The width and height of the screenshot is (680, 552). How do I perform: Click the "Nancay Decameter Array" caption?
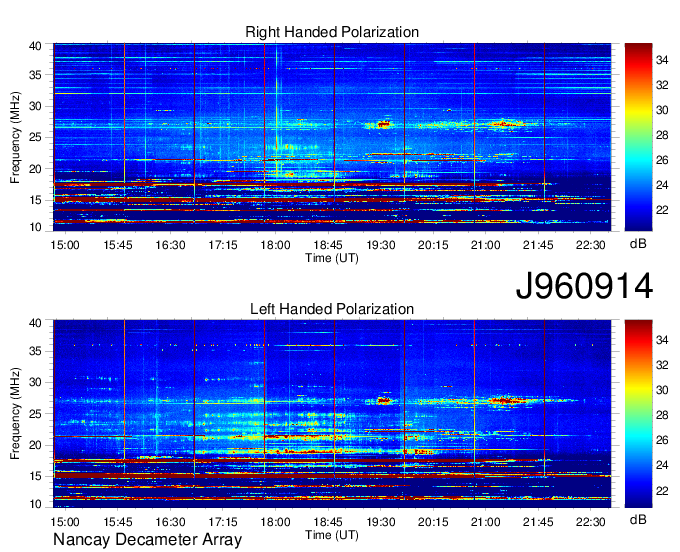[147, 540]
